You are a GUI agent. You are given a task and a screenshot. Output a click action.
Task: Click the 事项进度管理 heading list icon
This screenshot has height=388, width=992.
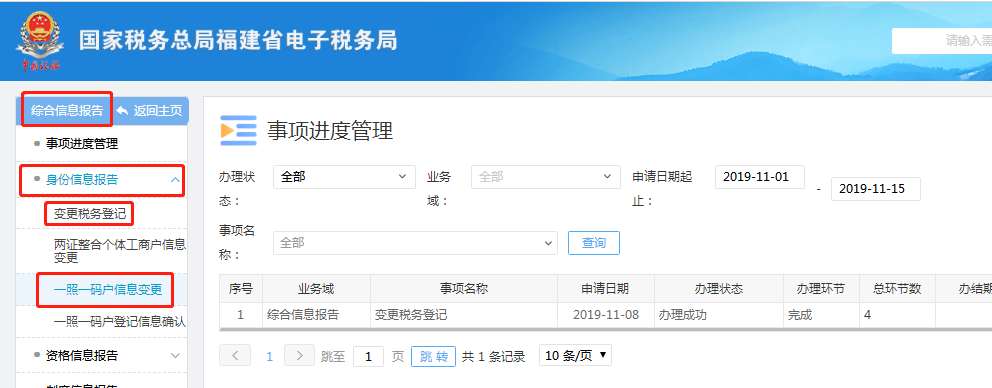tap(238, 130)
